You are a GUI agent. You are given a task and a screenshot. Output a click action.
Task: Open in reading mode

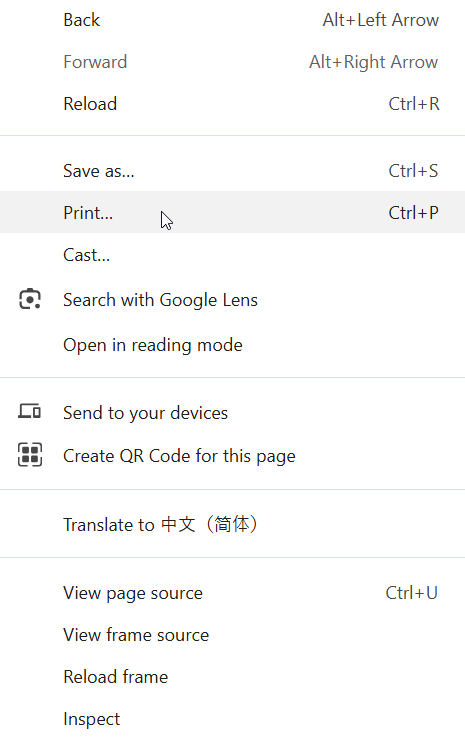click(x=232, y=345)
